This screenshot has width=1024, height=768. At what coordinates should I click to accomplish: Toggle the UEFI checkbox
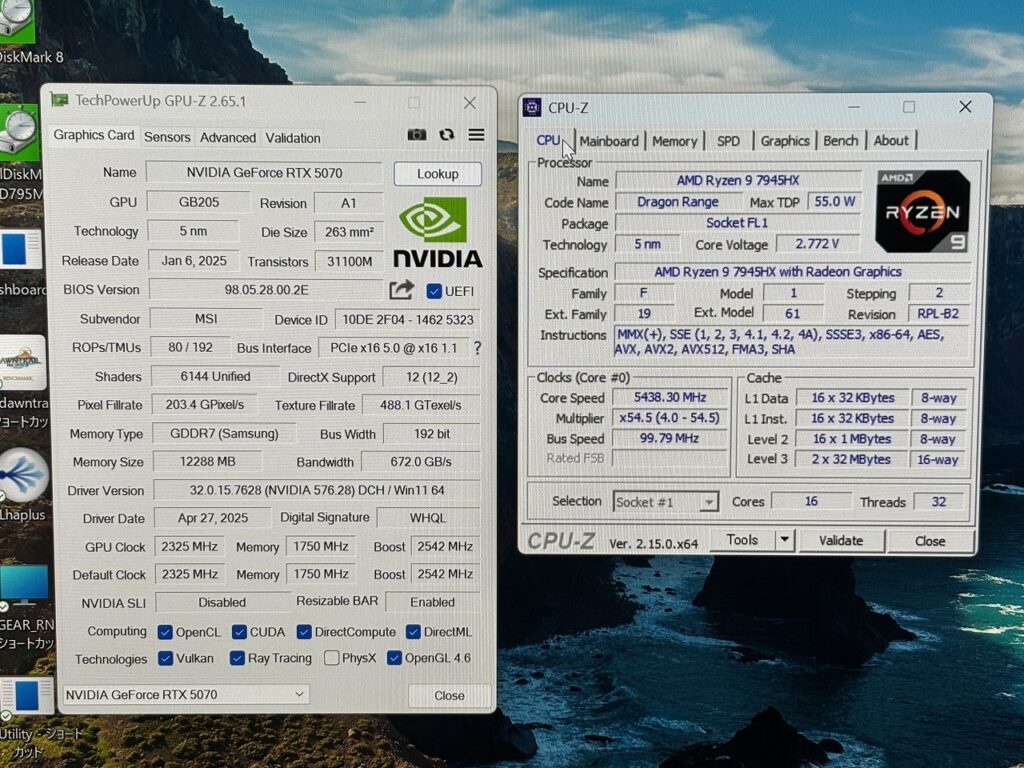[434, 291]
